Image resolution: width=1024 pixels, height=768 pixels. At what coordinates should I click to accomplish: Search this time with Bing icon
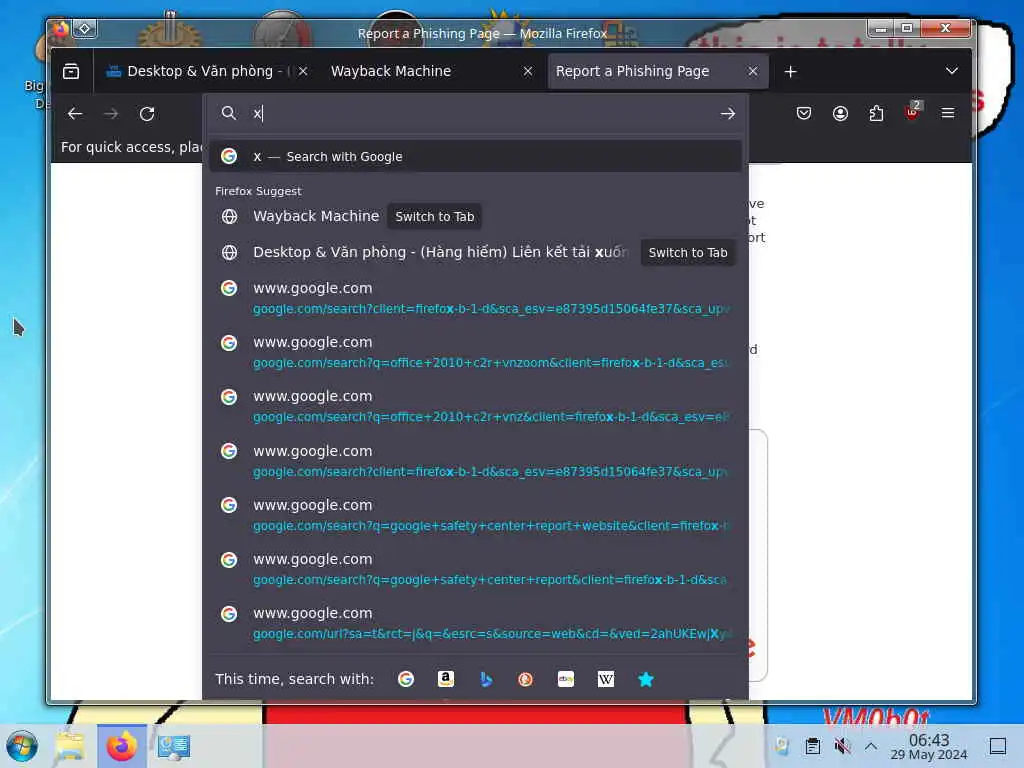click(x=485, y=679)
